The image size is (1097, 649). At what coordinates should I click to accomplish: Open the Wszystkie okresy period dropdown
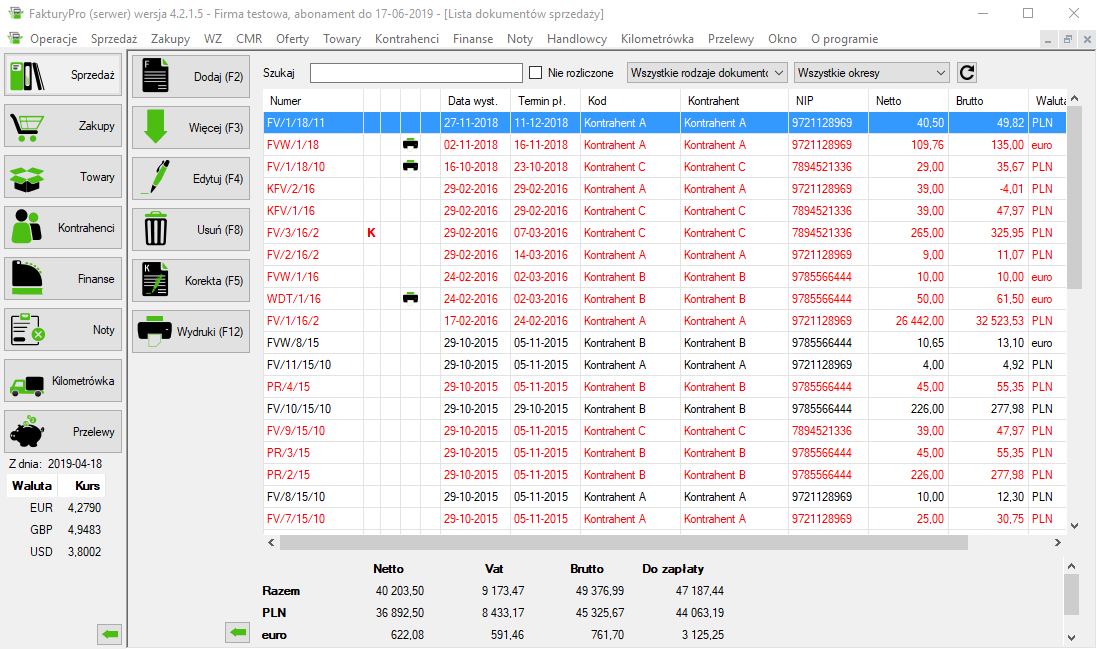(871, 73)
